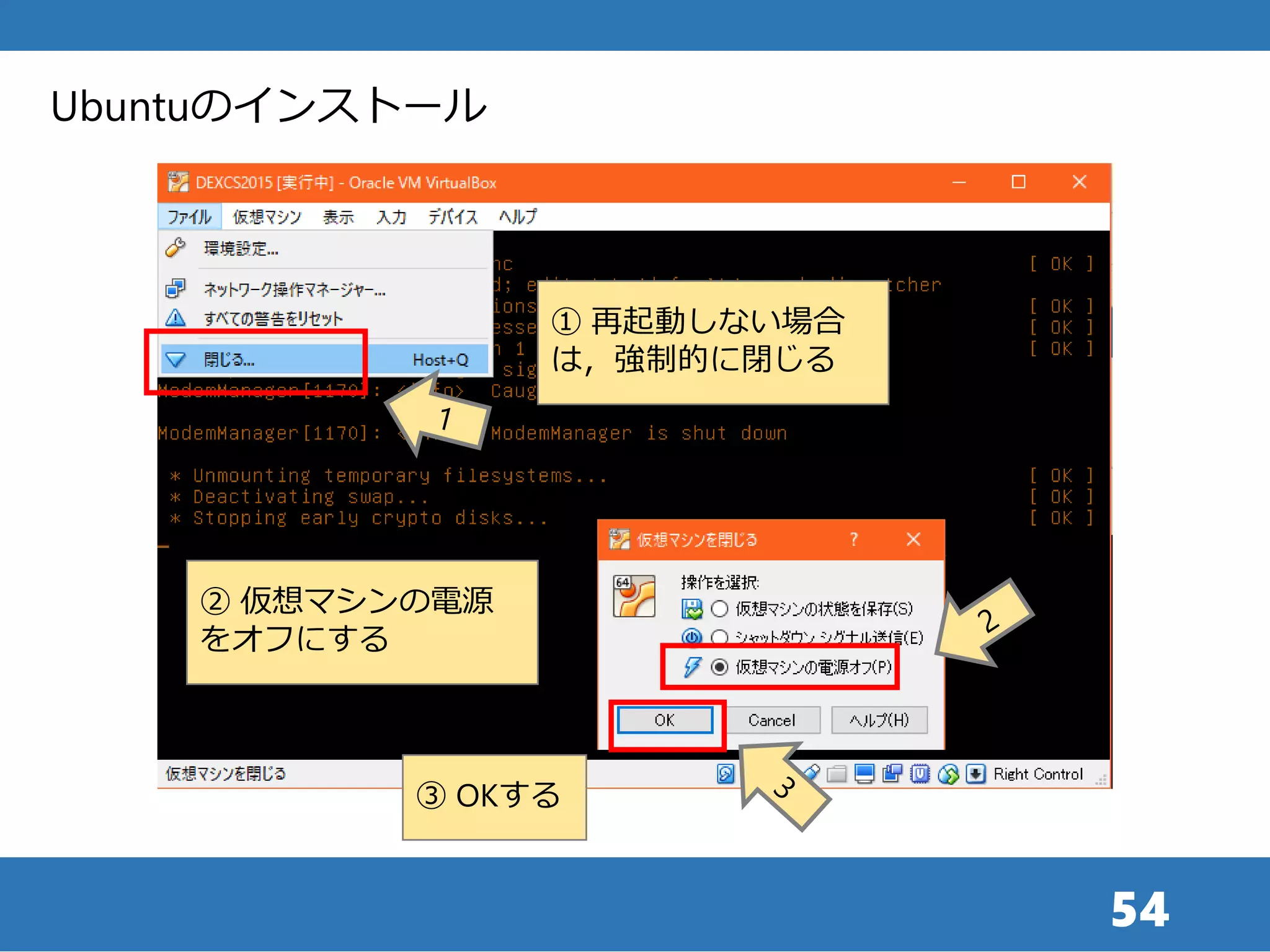
Task: Click the ヘルプ(H) button
Action: 879,720
